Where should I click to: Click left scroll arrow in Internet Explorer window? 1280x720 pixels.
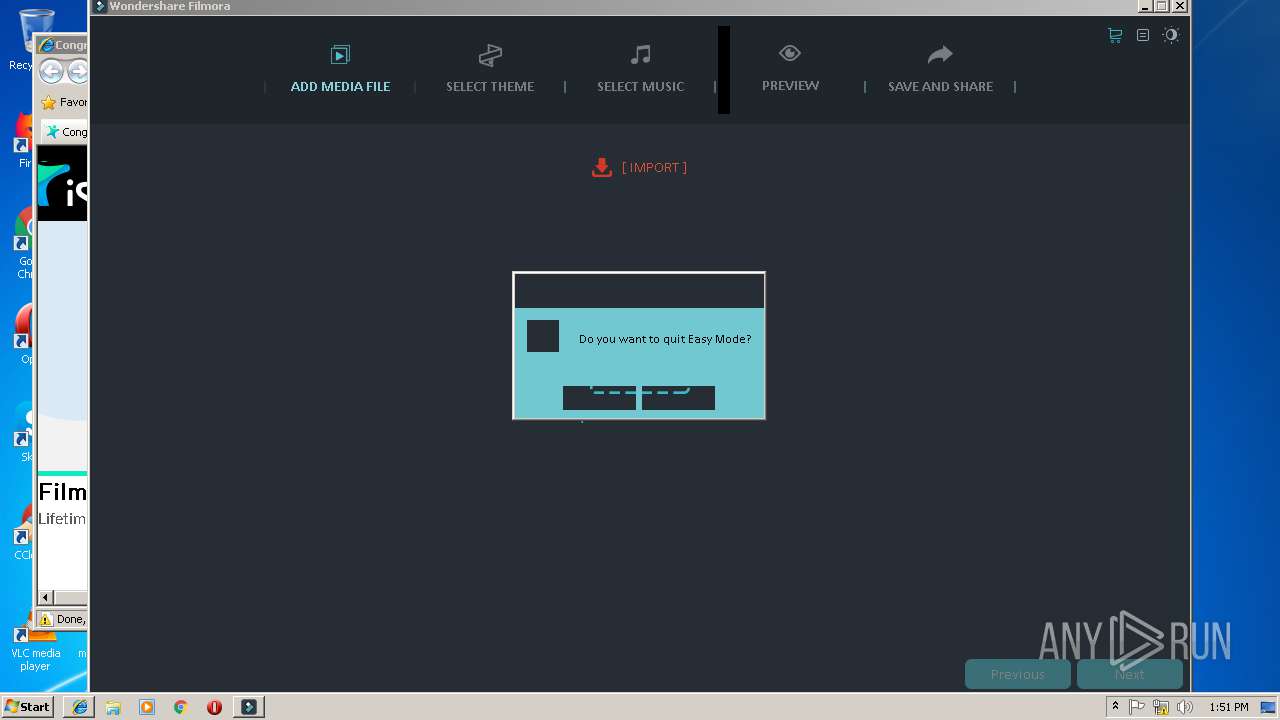(x=46, y=597)
